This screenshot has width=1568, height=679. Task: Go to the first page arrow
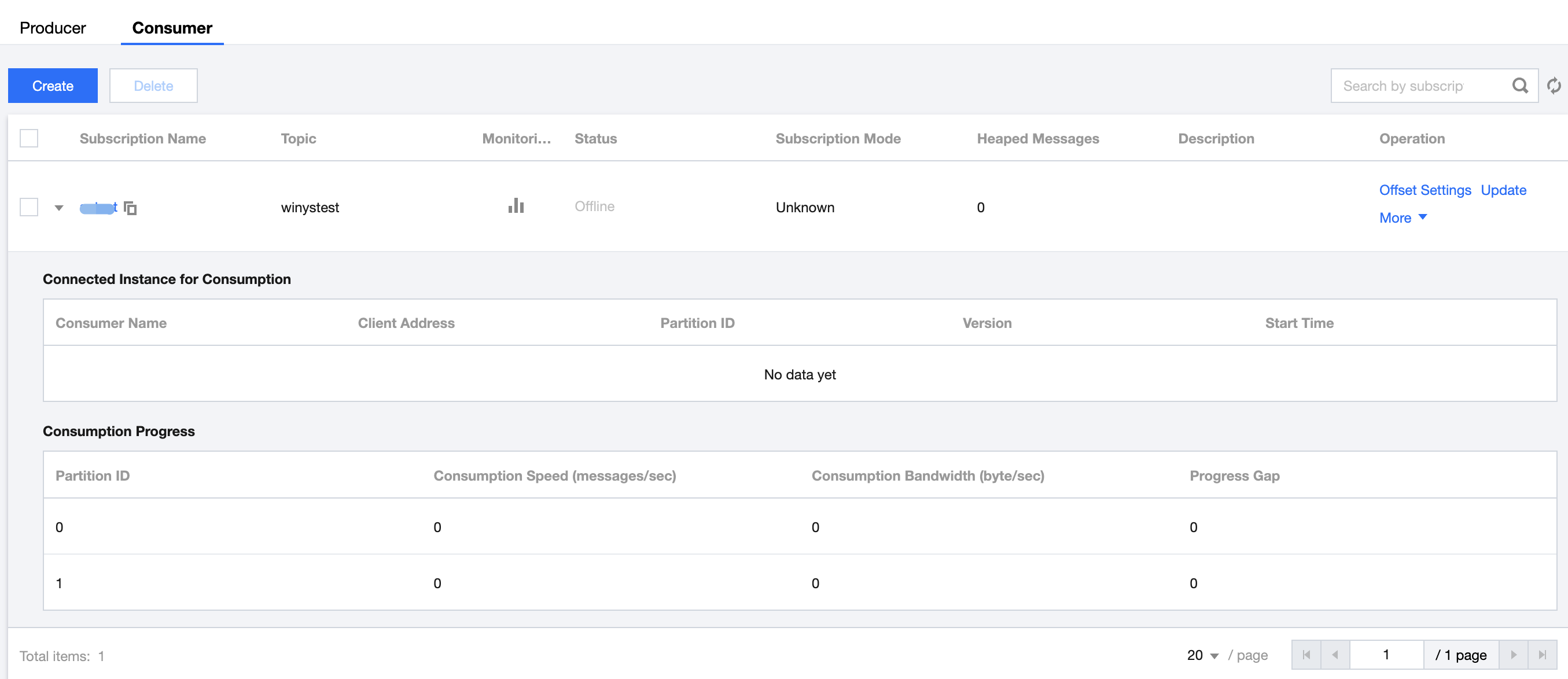click(x=1306, y=655)
